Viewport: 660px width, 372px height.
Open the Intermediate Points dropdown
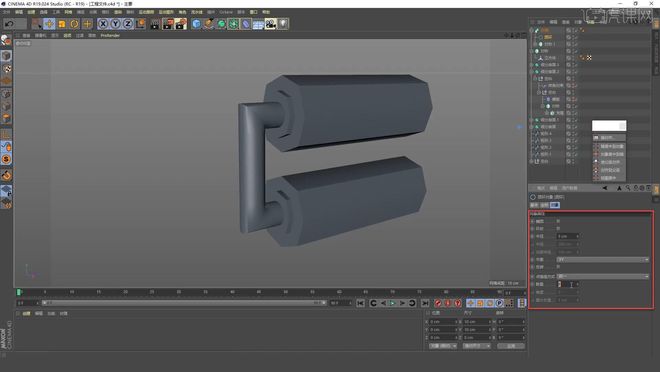point(603,276)
